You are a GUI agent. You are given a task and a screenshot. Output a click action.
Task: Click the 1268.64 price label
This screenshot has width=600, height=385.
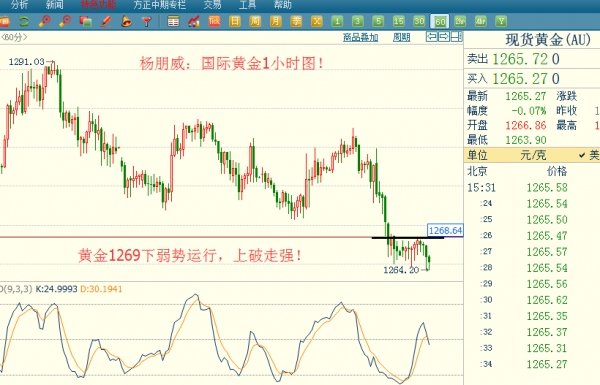445,230
